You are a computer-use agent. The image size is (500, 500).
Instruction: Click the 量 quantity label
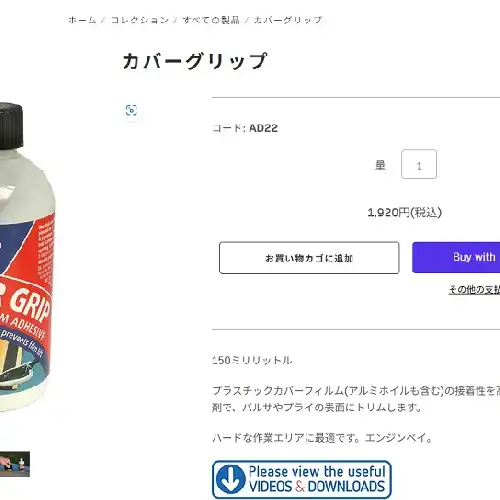[380, 165]
